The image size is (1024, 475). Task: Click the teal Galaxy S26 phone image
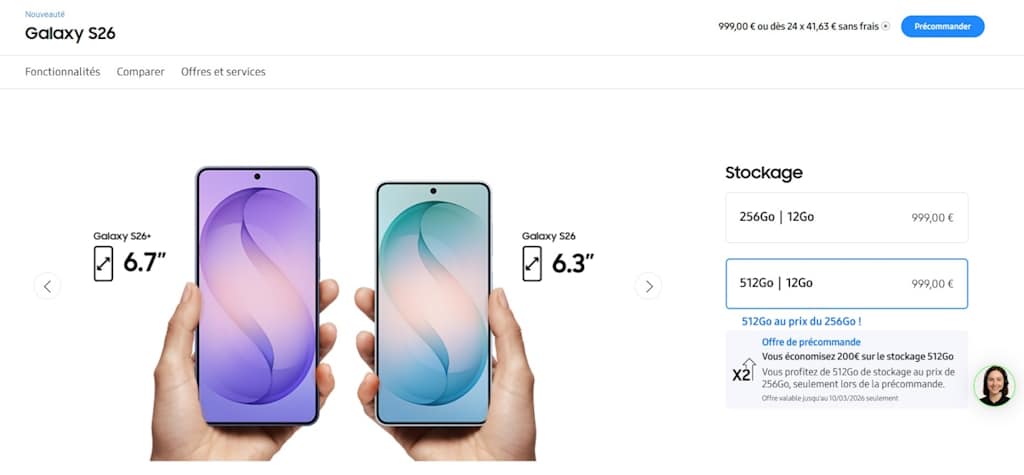(433, 304)
